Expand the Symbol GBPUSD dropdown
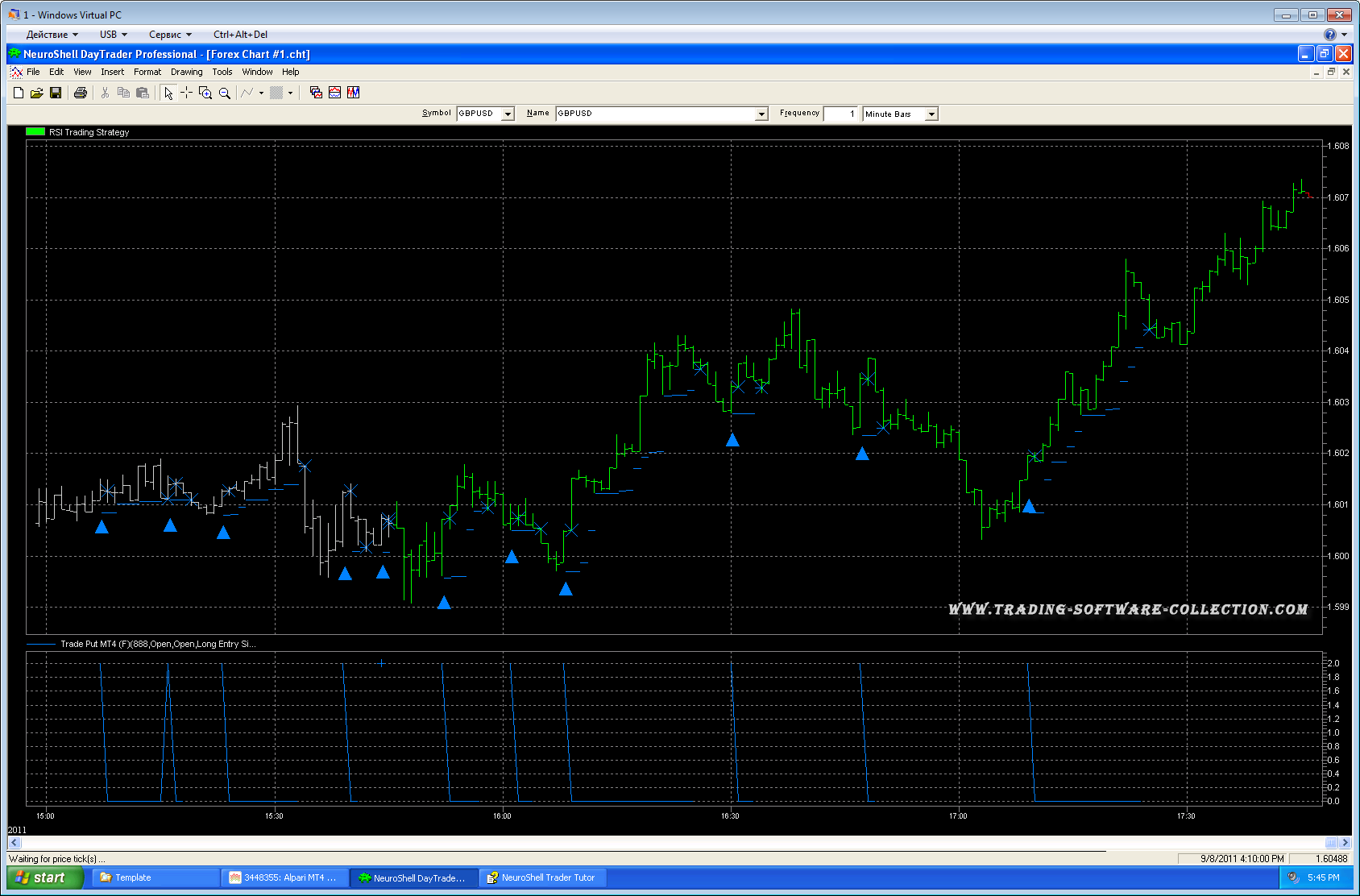Image resolution: width=1360 pixels, height=896 pixels. (508, 114)
